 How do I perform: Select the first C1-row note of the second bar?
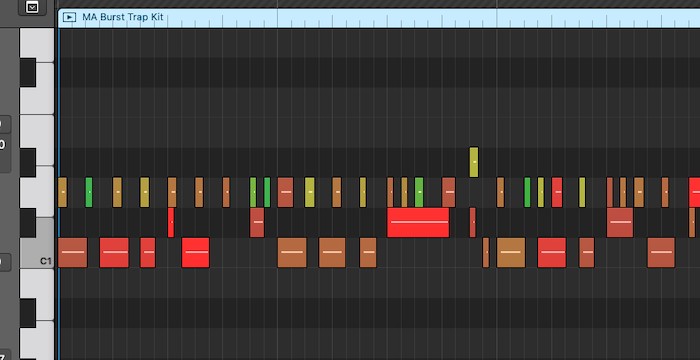click(x=292, y=252)
